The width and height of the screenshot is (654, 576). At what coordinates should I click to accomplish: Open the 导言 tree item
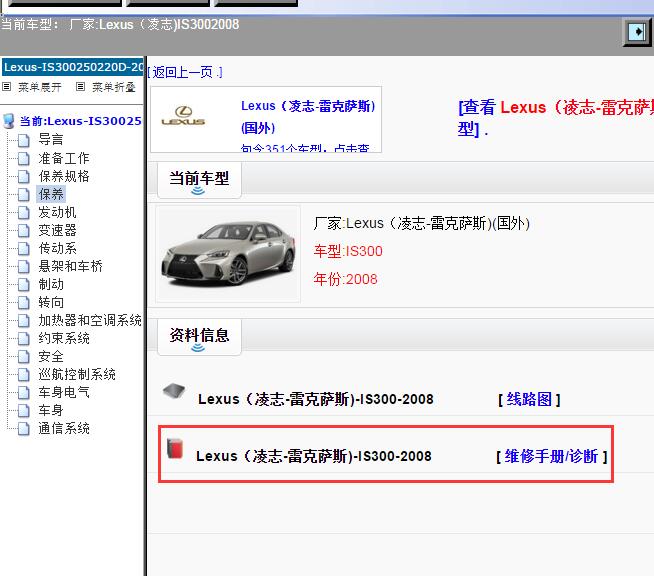(51, 139)
